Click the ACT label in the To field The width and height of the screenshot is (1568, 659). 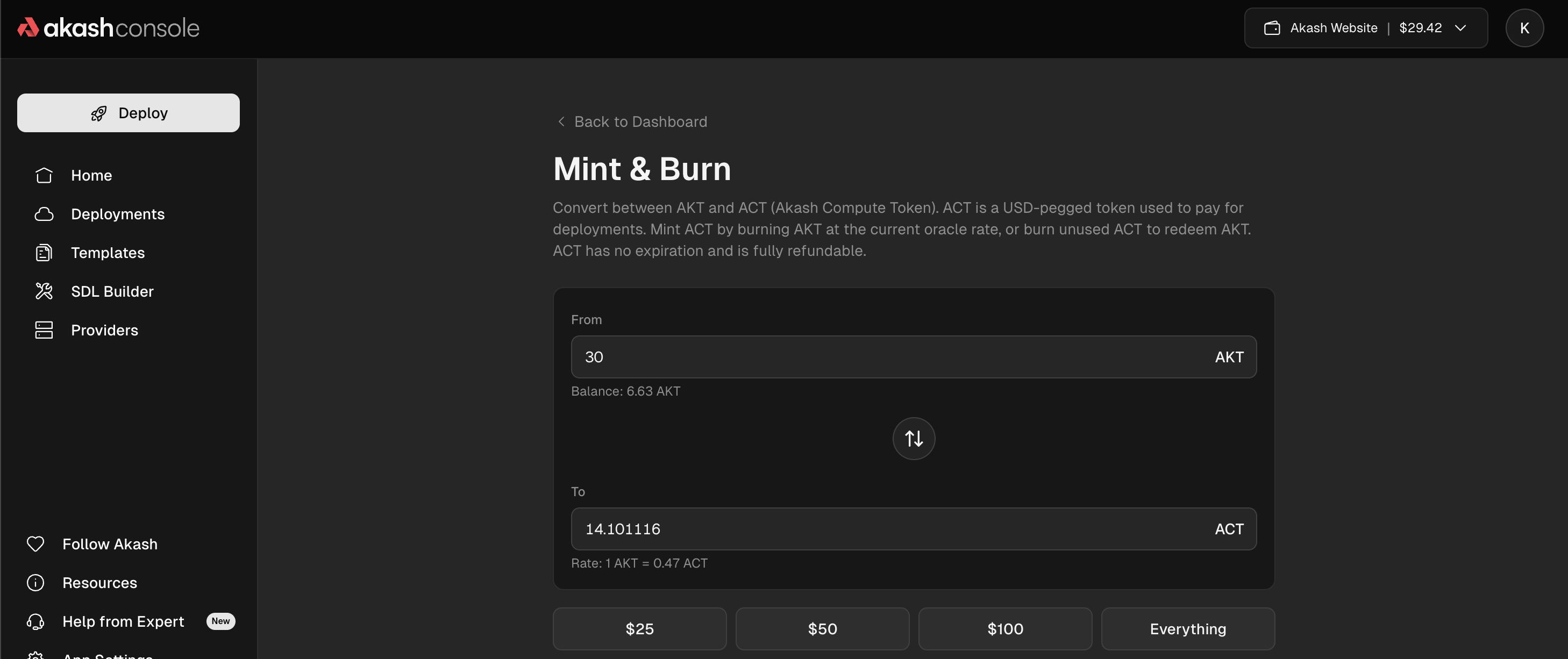pos(1229,529)
